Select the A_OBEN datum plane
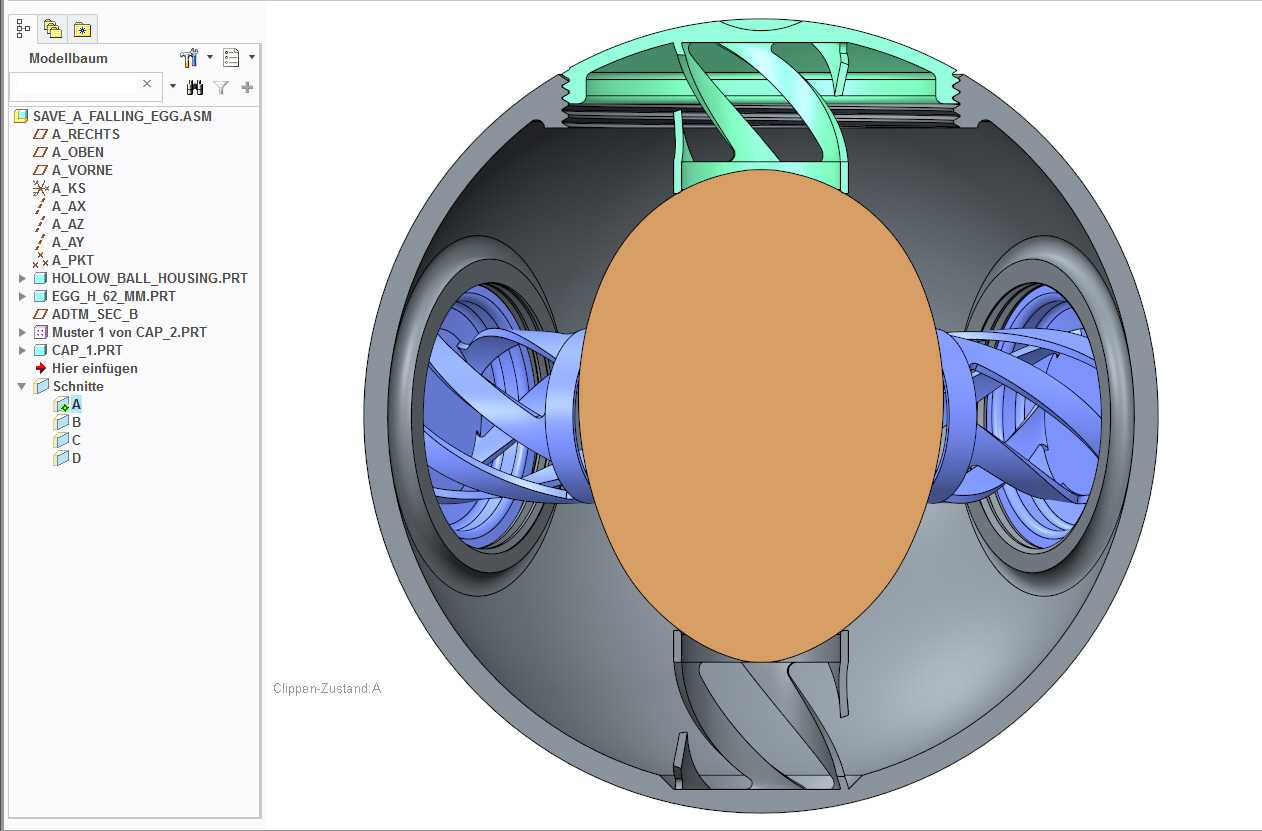Screen dimensions: 1262x831 click(x=78, y=152)
